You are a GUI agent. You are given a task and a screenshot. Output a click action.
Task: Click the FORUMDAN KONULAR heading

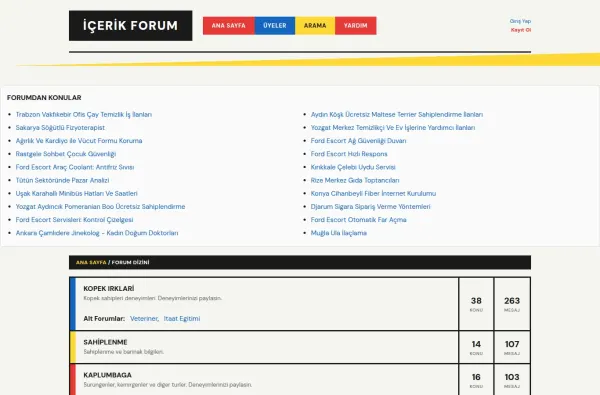coord(44,98)
